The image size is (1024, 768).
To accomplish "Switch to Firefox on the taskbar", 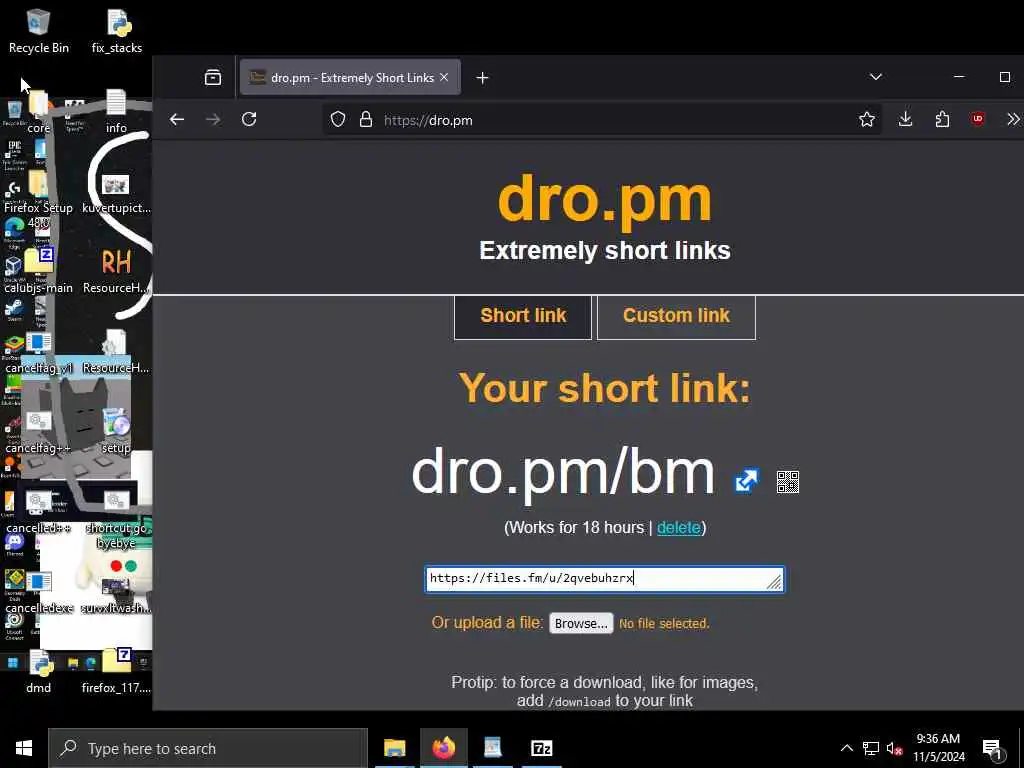I will [x=443, y=748].
